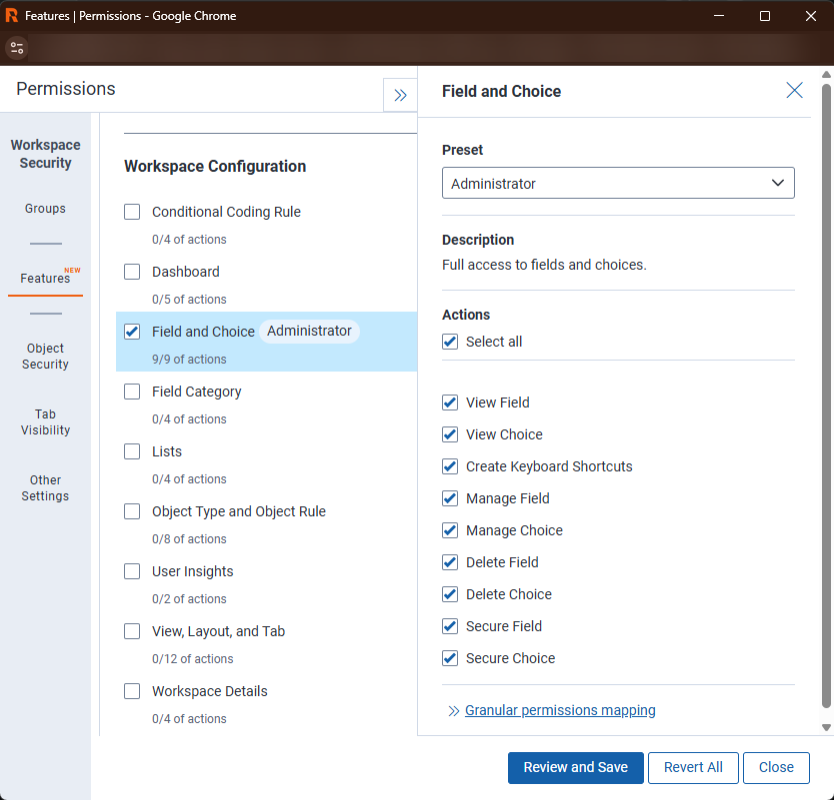Click the "0/5 of actions" text
The height and width of the screenshot is (800, 834).
click(189, 299)
